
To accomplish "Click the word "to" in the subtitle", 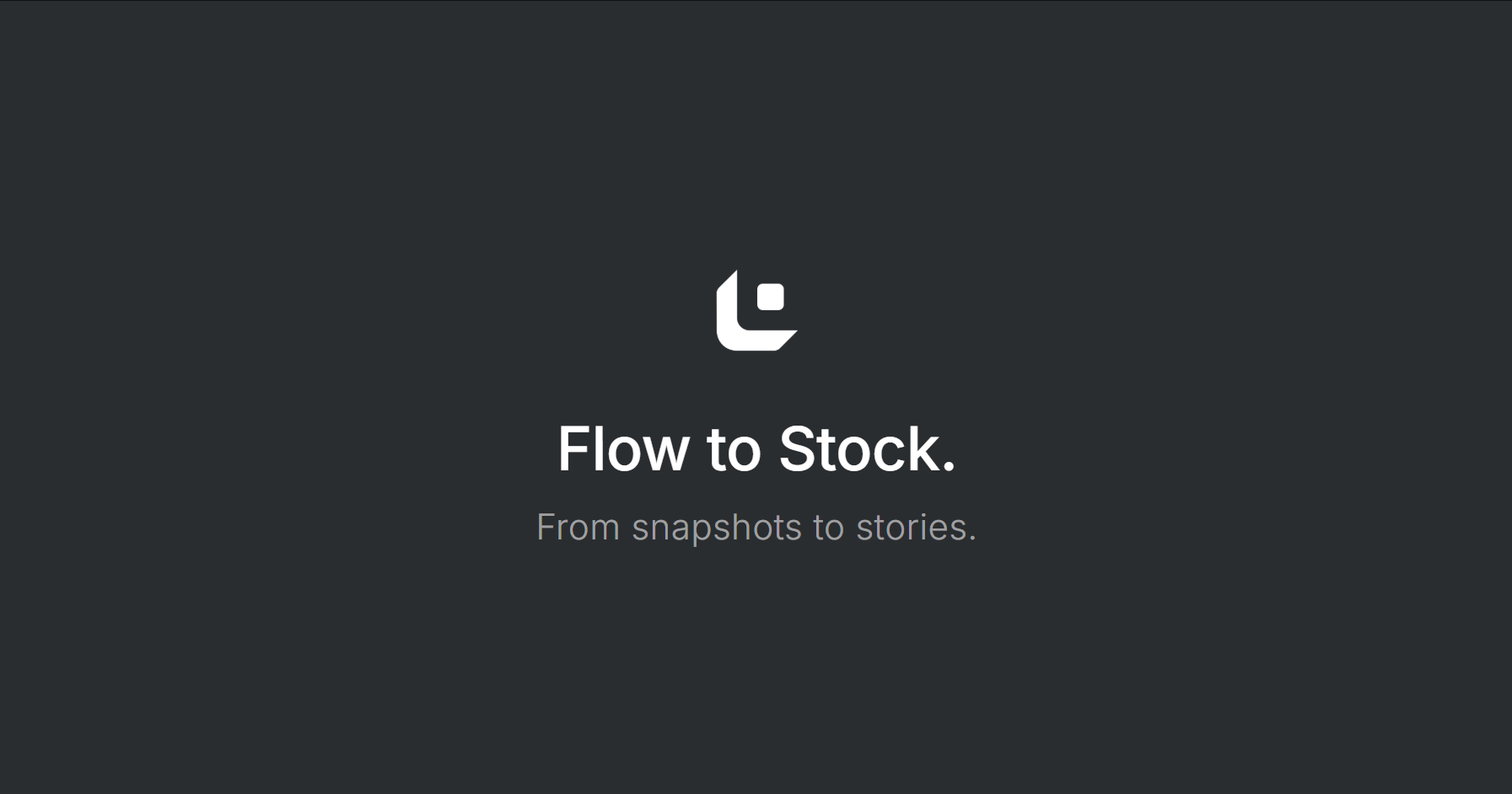I will [828, 529].
